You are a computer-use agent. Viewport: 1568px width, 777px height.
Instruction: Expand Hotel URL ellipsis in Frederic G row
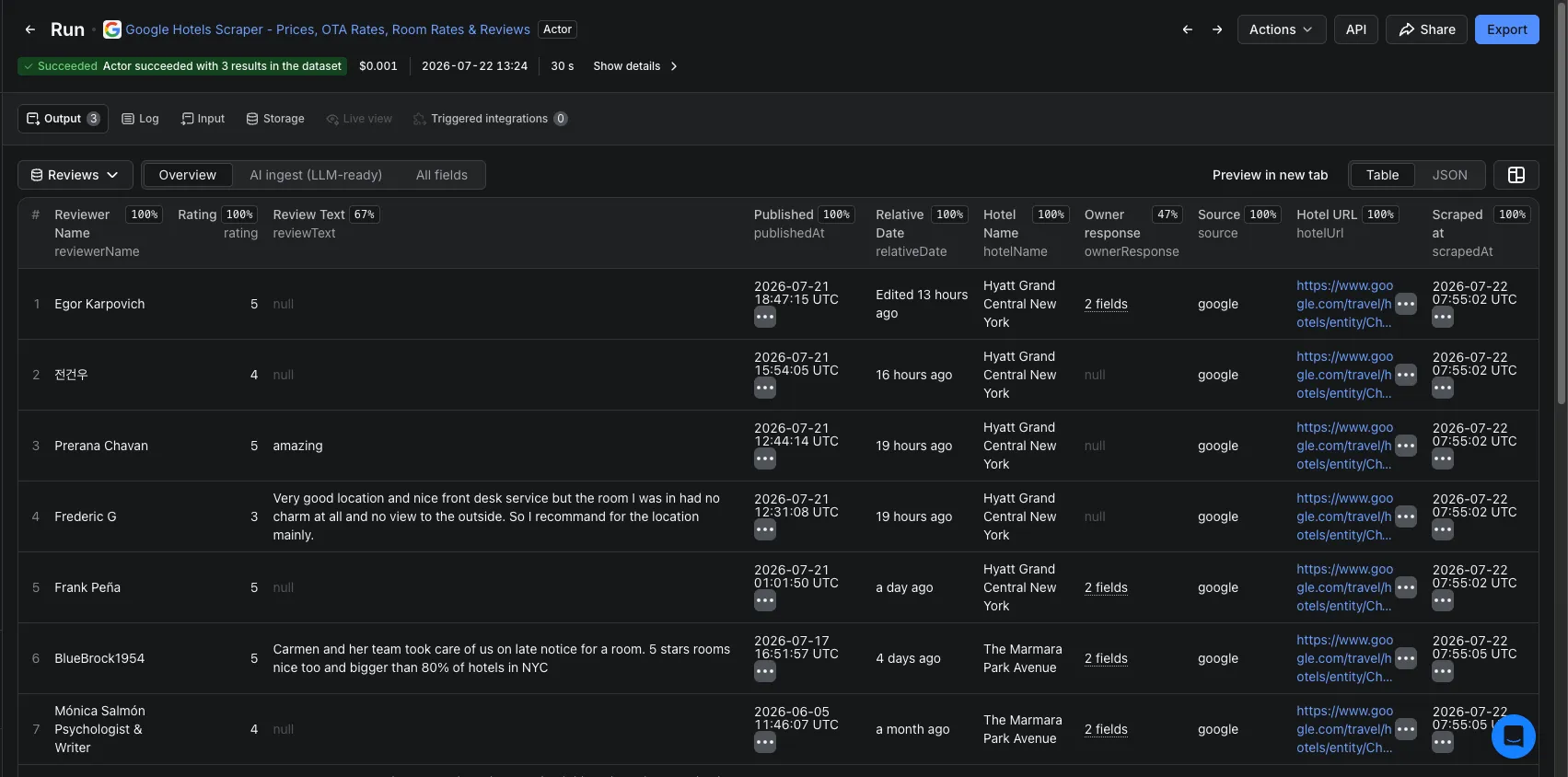click(1405, 516)
